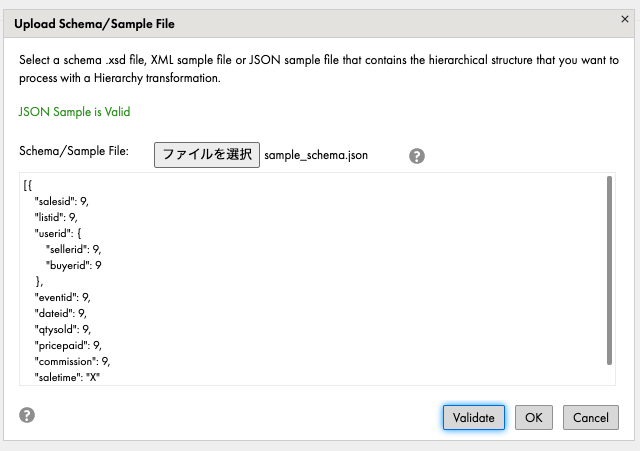Screen dimensions: 640x451
Task: Click the "qtysold" line in text area
Action: pyautogui.click(x=62, y=329)
